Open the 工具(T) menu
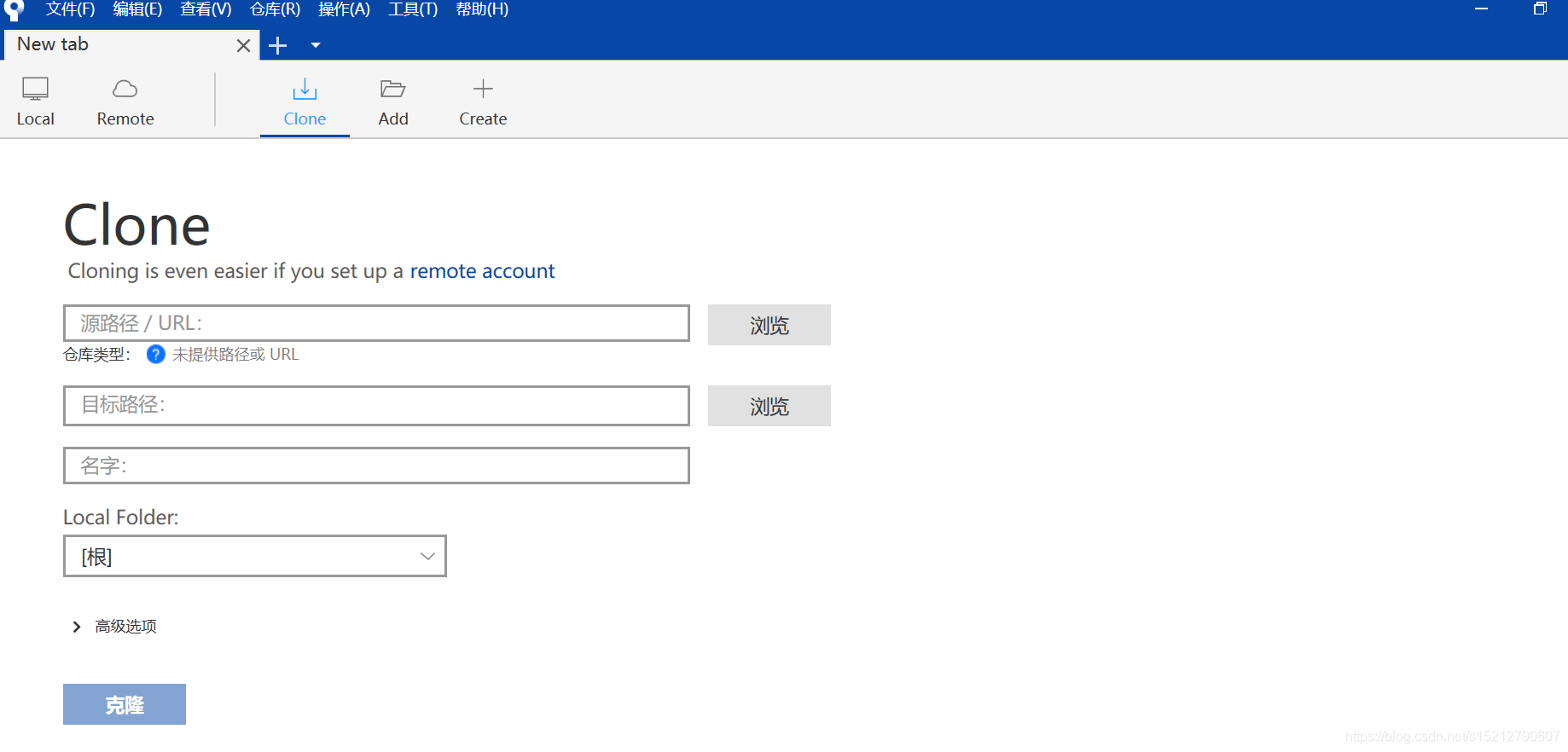Image resolution: width=1568 pixels, height=752 pixels. [413, 9]
